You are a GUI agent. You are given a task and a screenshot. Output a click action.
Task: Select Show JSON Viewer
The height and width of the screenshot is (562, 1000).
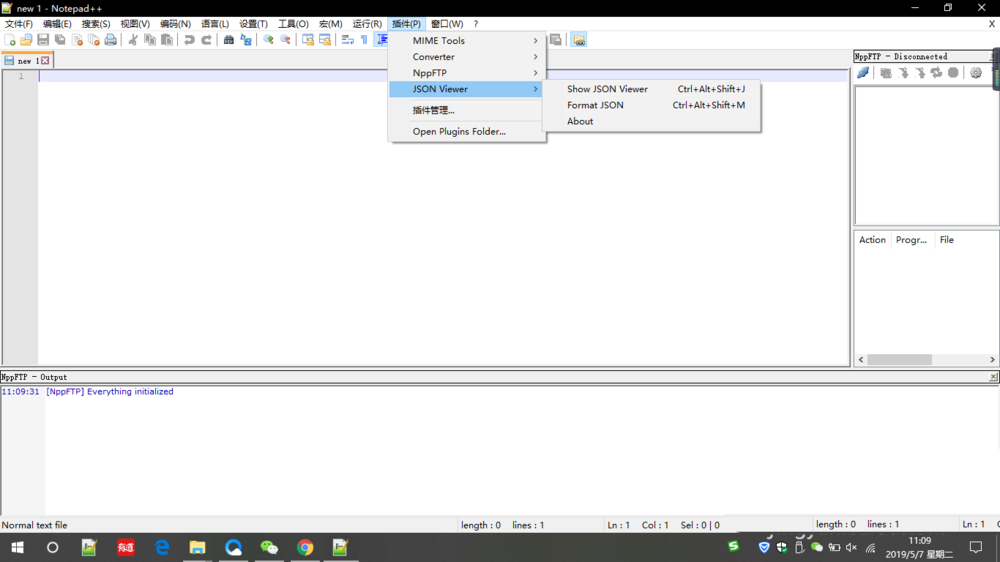pyautogui.click(x=652, y=89)
